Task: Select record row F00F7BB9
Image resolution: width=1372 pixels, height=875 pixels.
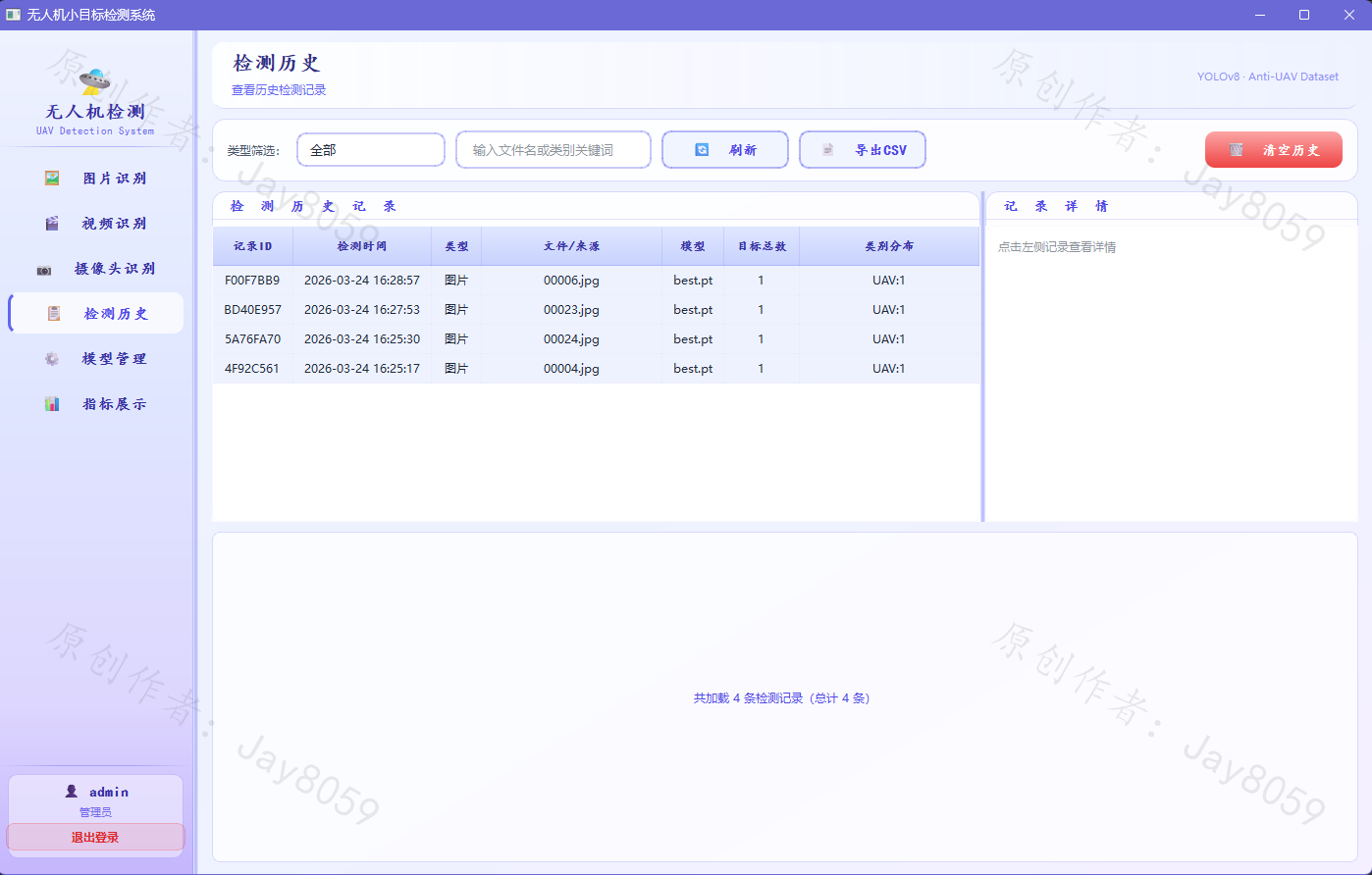Action: (596, 281)
